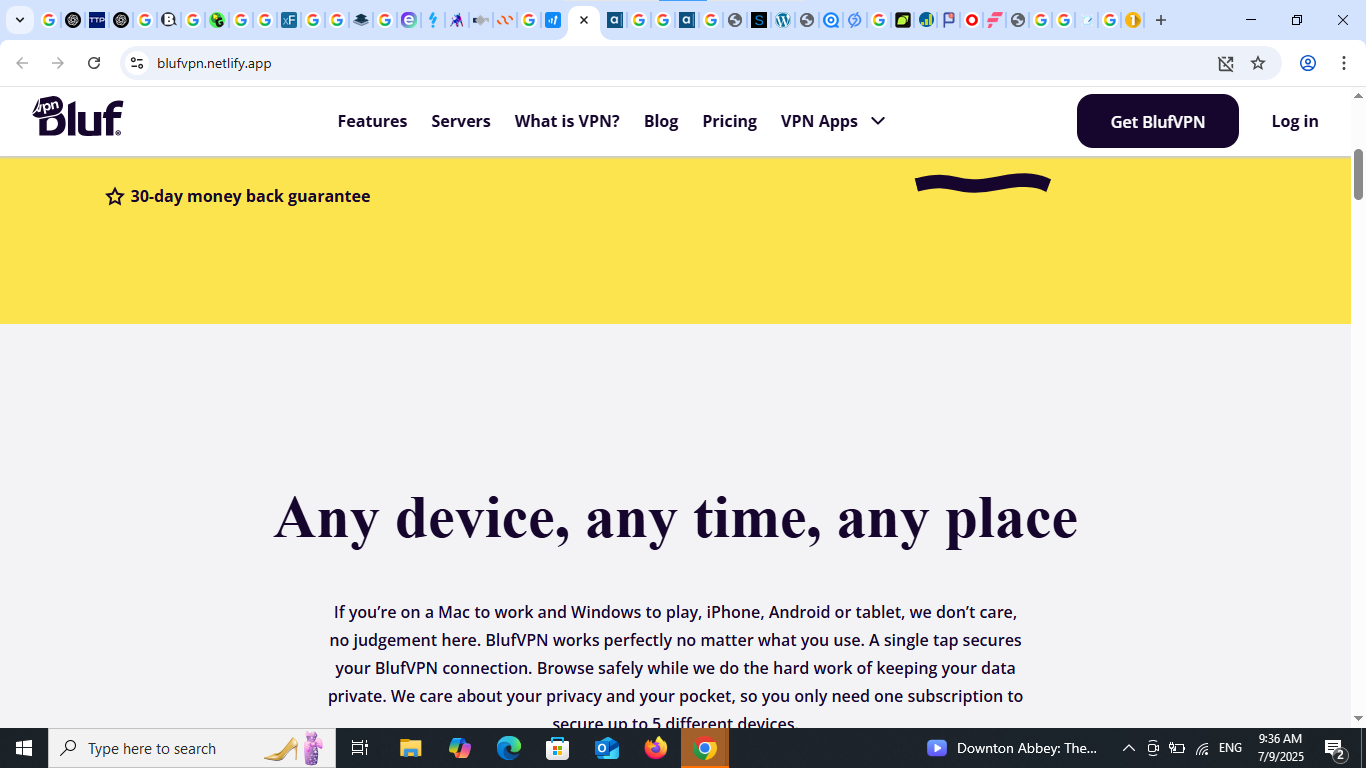Click the Log in link

tap(1295, 121)
